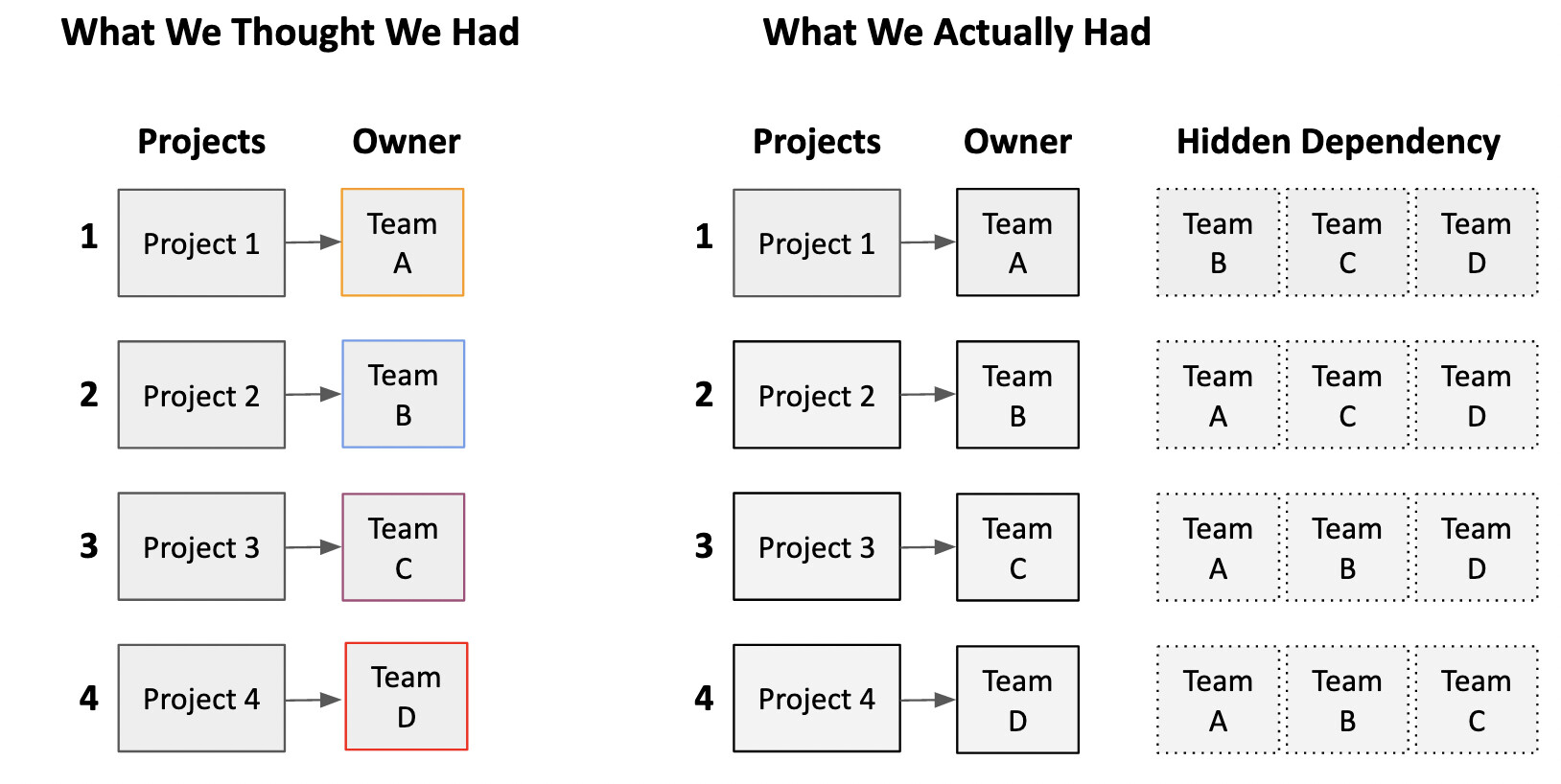Select Project 4 box in the right diagram

point(817,698)
